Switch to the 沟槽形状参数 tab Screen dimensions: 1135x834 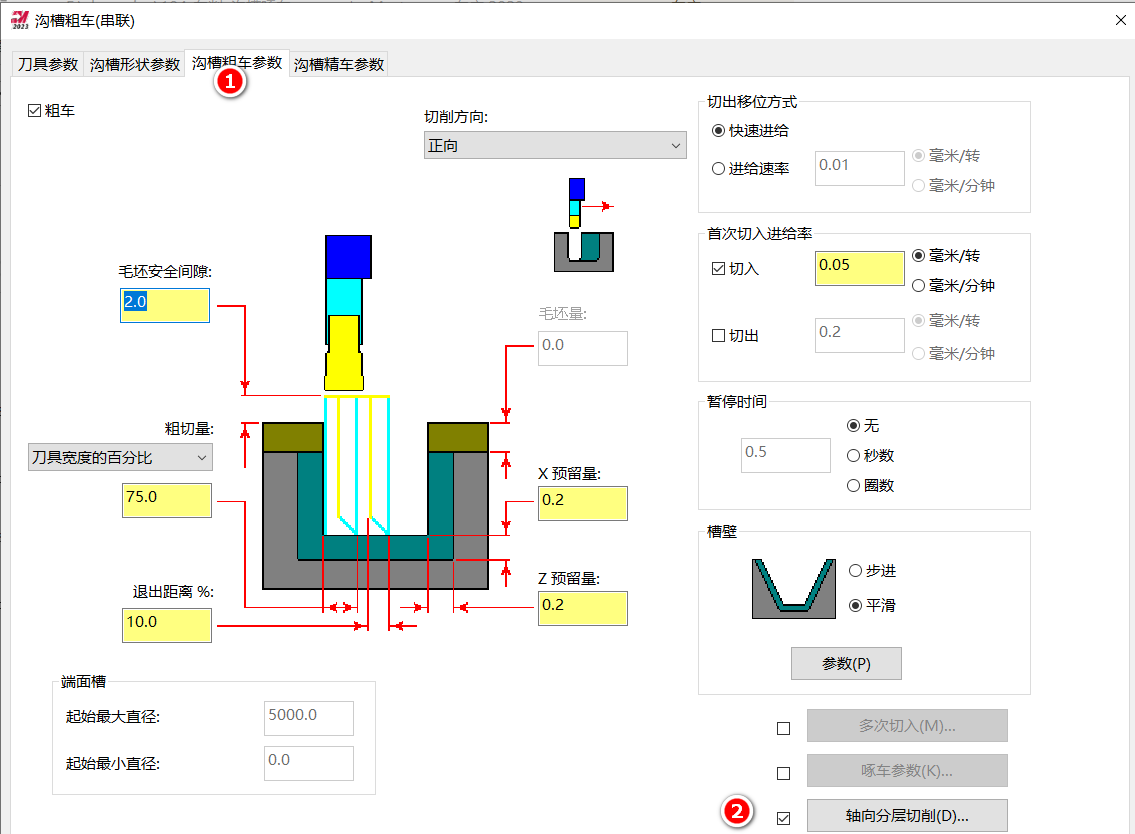(x=135, y=64)
